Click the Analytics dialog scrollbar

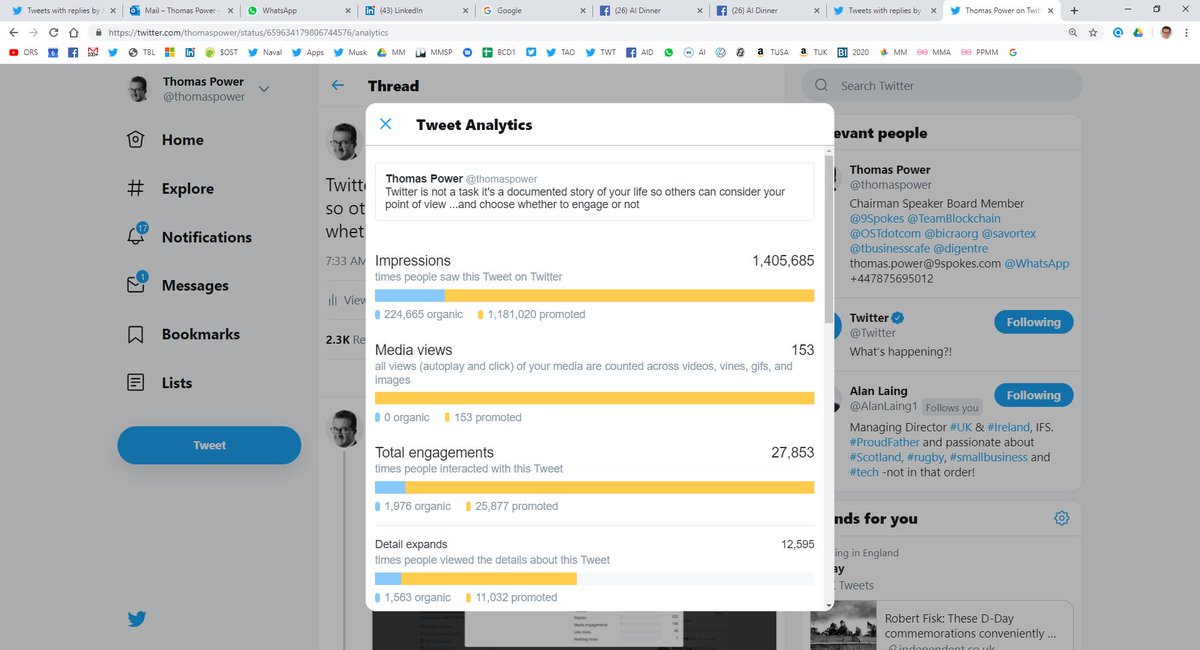tap(828, 240)
